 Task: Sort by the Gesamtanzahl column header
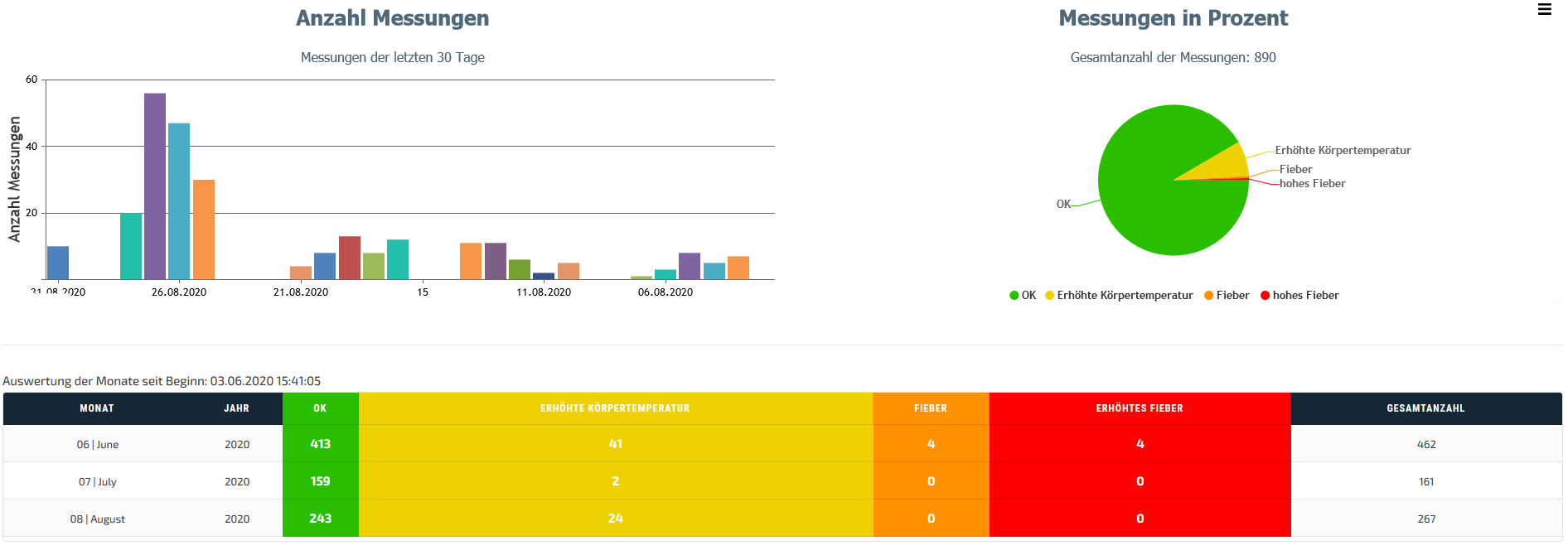[1425, 408]
